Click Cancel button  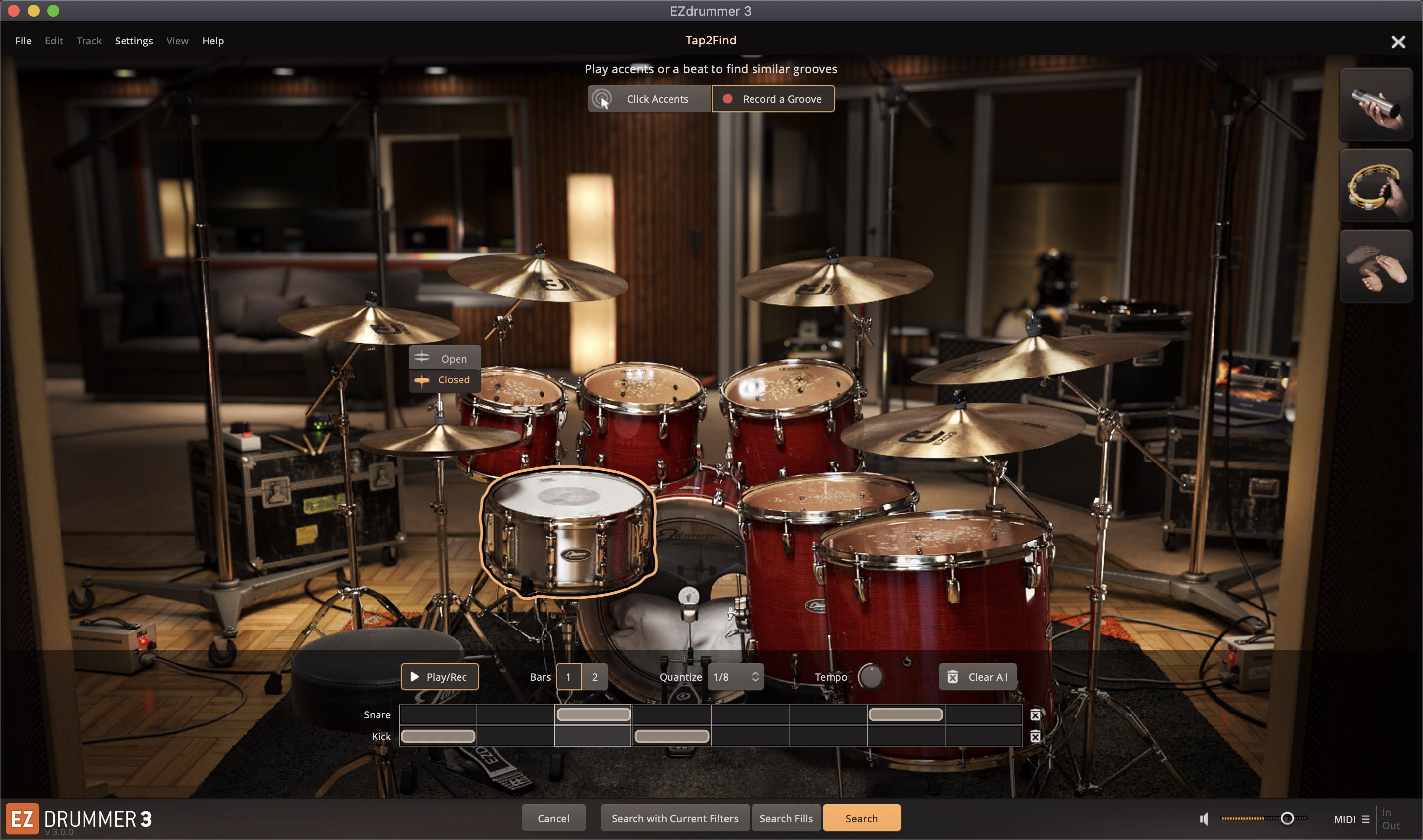pos(553,818)
